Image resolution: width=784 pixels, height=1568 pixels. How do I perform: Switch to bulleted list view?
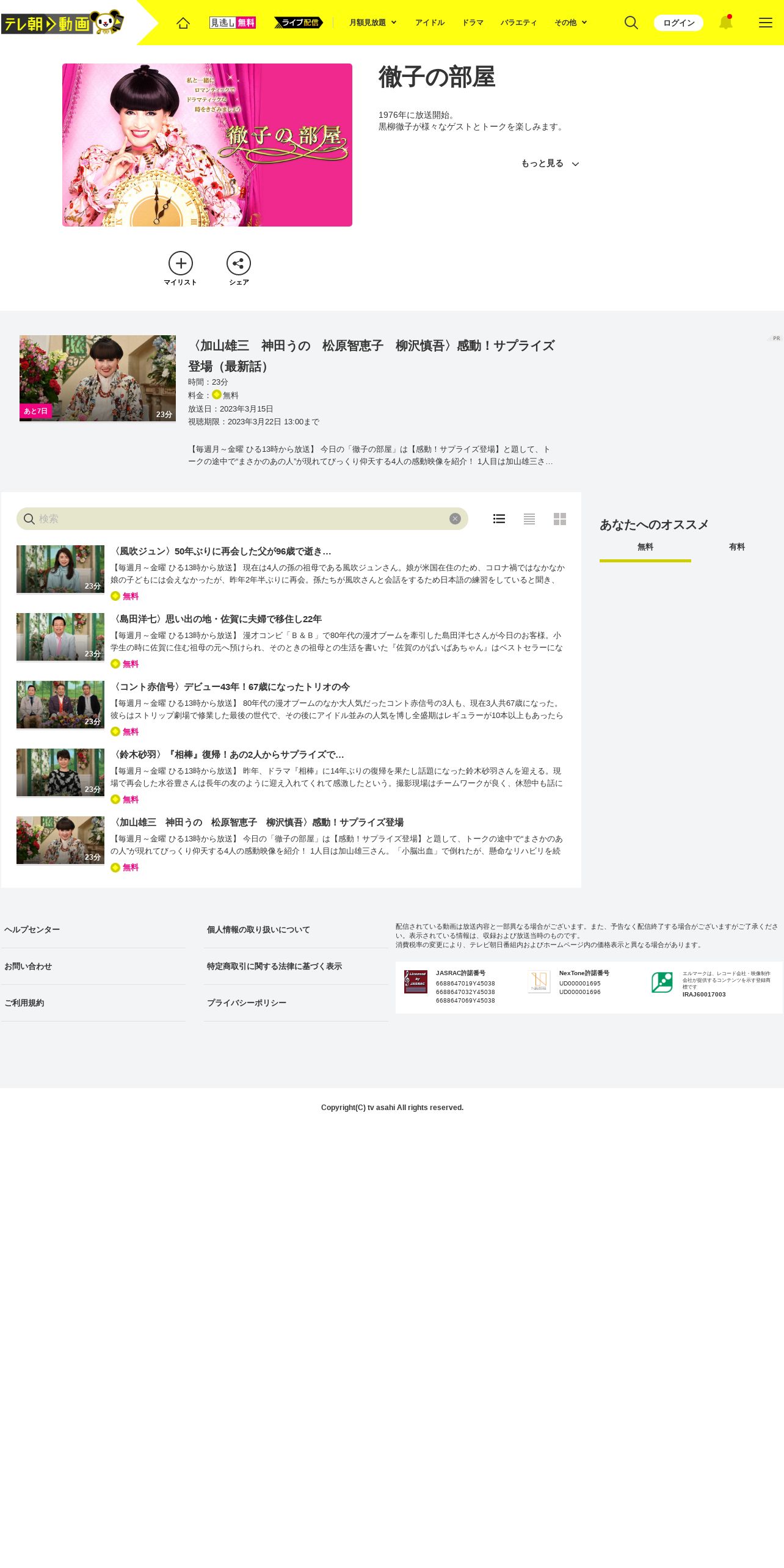tap(499, 518)
